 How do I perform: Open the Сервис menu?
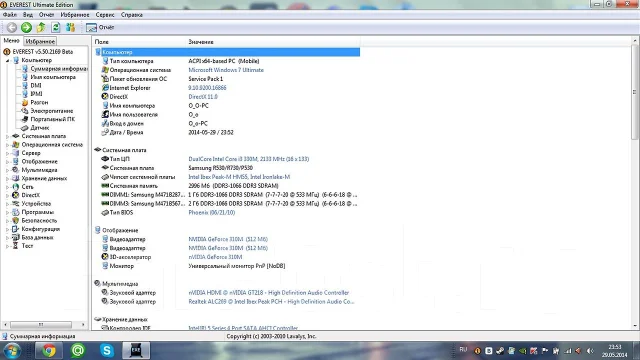tap(105, 15)
